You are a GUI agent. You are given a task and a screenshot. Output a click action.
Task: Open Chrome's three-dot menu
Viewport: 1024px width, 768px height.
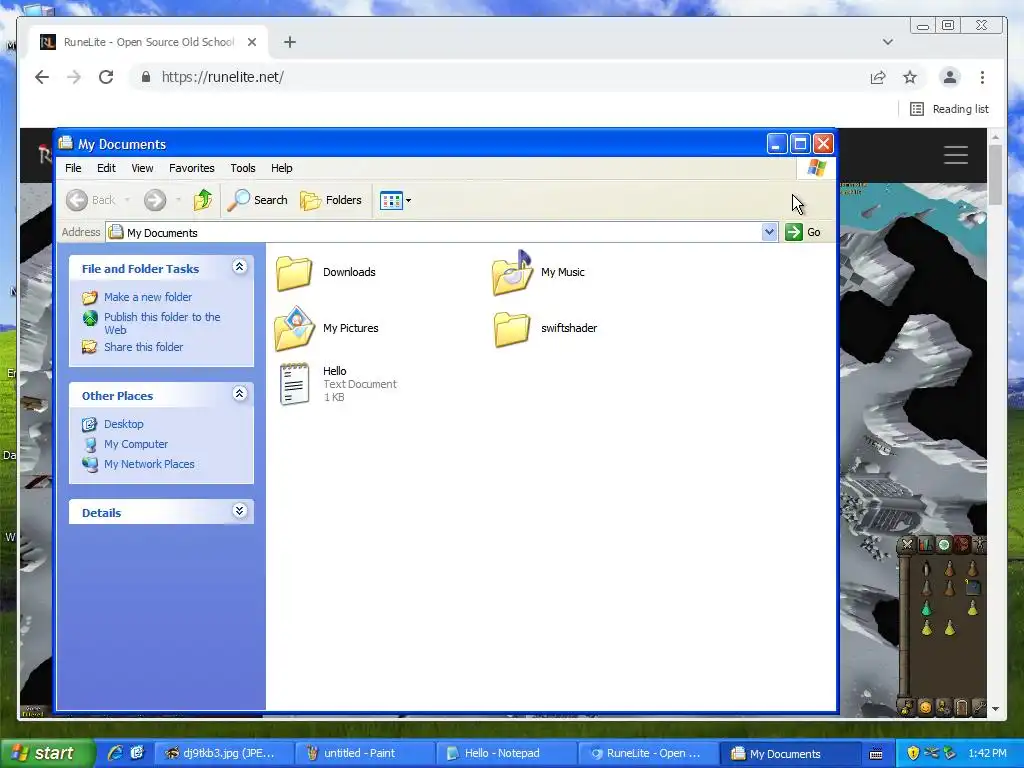(982, 77)
